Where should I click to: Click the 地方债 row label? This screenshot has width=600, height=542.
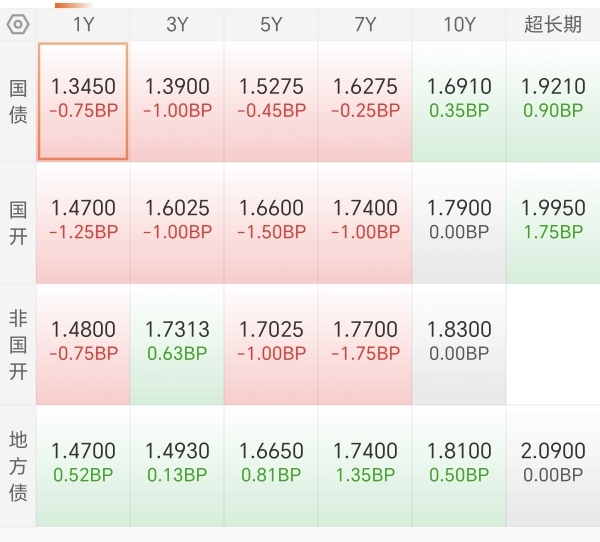pos(18,466)
